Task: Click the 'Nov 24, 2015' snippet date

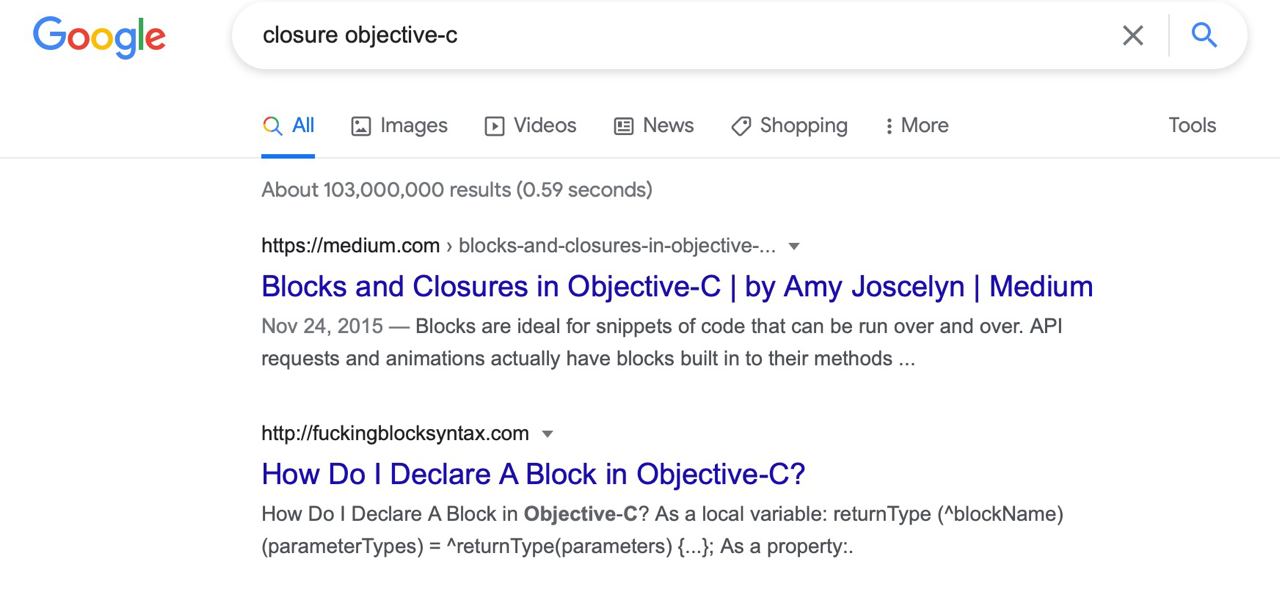Action: (x=322, y=326)
